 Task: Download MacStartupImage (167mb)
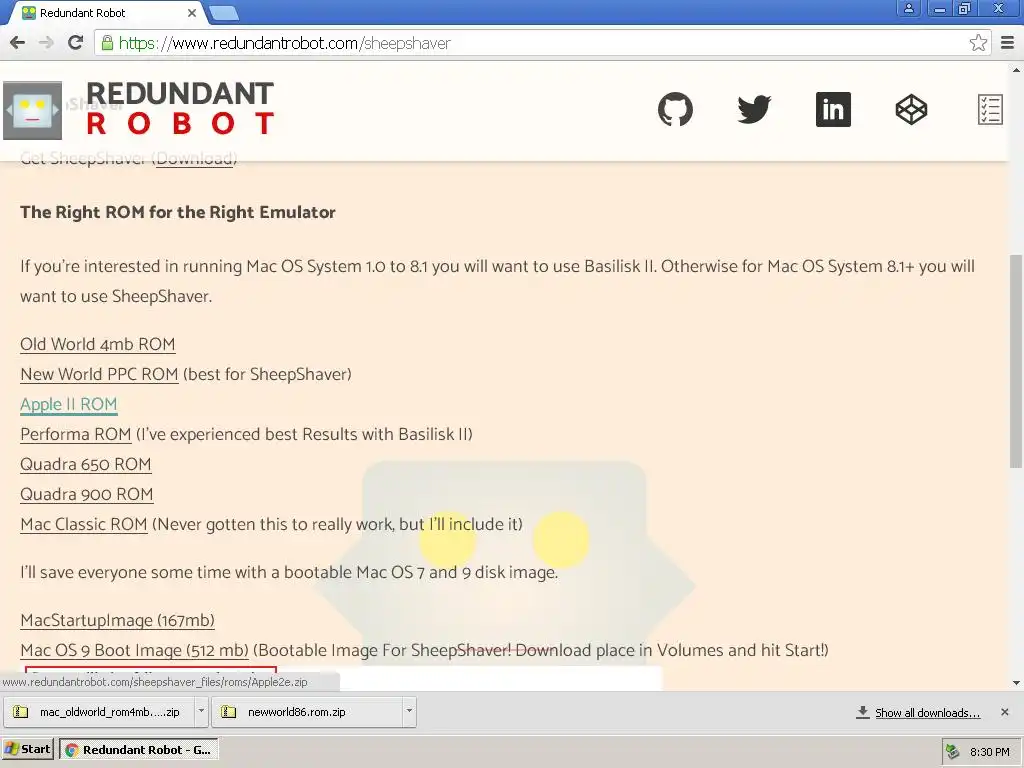tap(118, 620)
